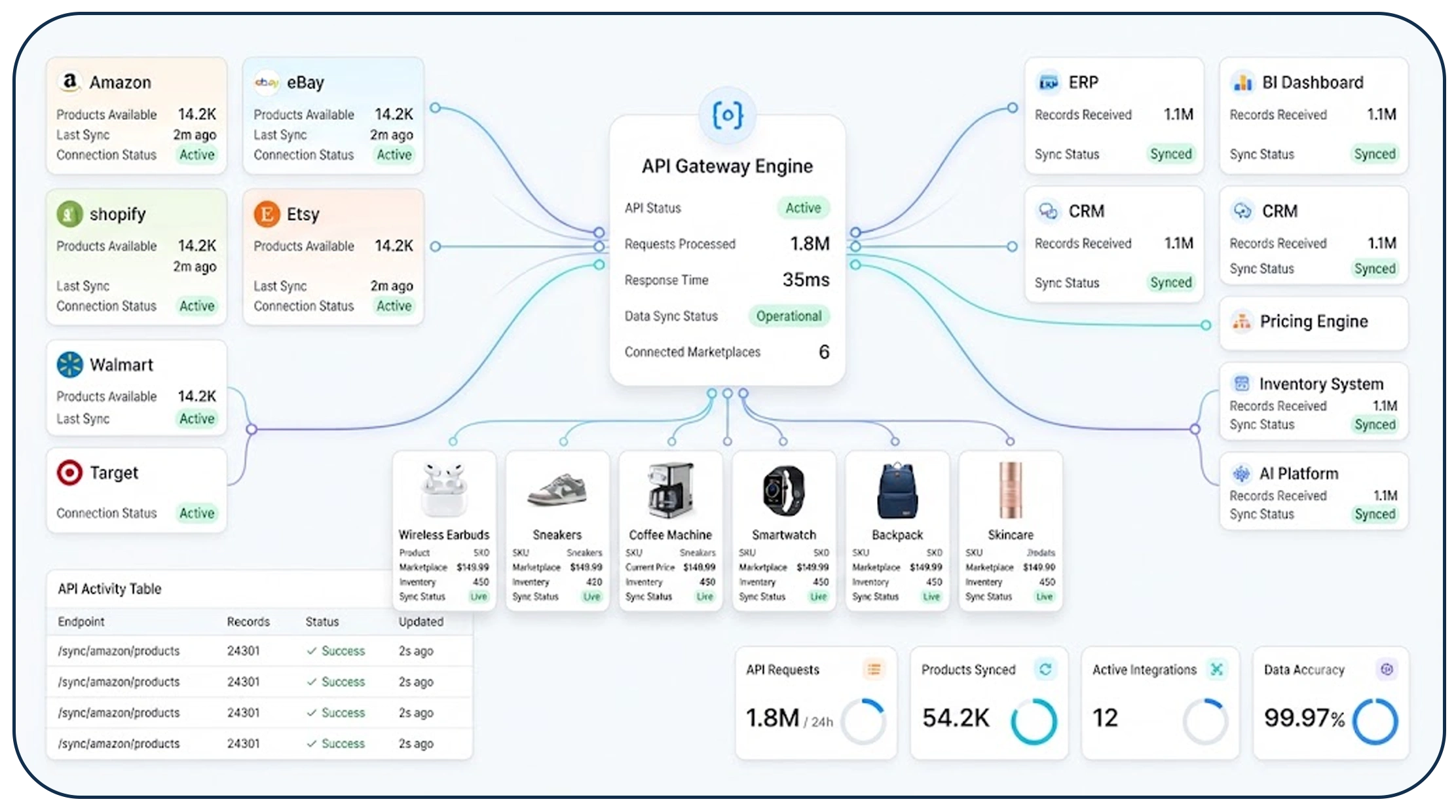Click the Endpoint column header
The width and height of the screenshot is (1456, 812).
tap(81, 621)
